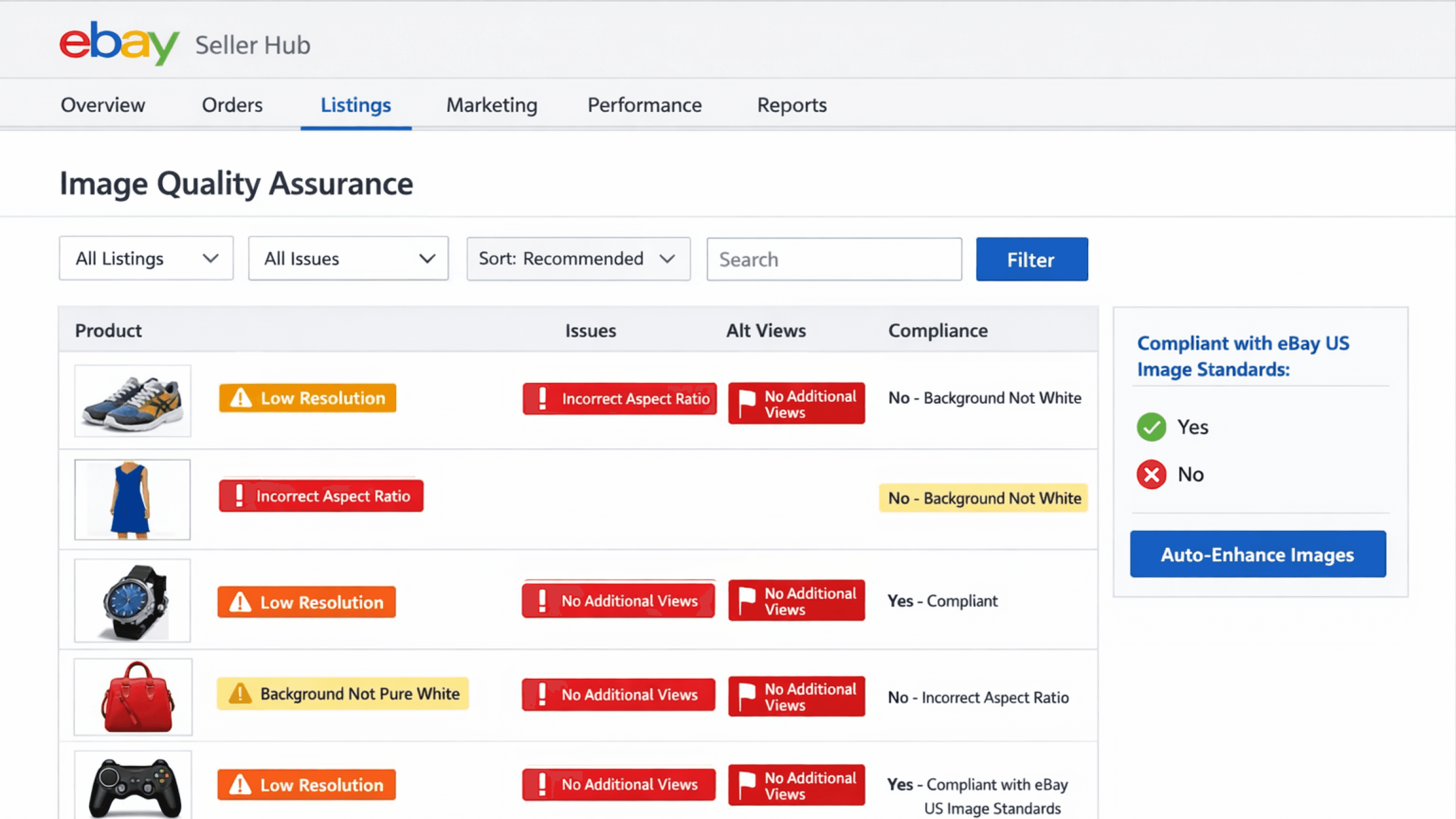Toggle the highlighted No - Background Not White tag
Image resolution: width=1456 pixels, height=819 pixels.
(984, 498)
